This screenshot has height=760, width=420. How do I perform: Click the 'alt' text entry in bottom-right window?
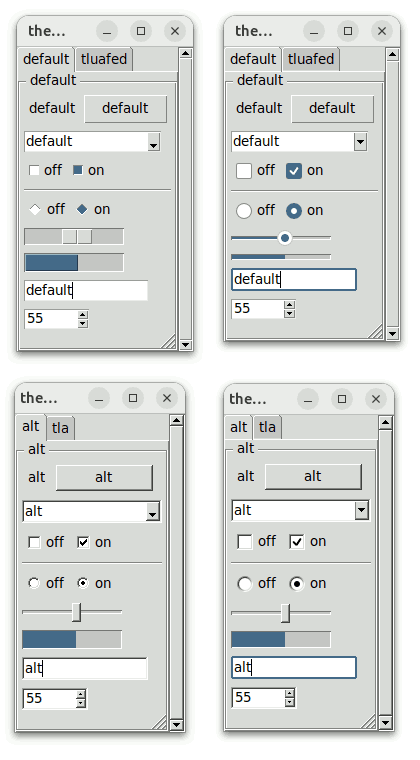pos(294,667)
